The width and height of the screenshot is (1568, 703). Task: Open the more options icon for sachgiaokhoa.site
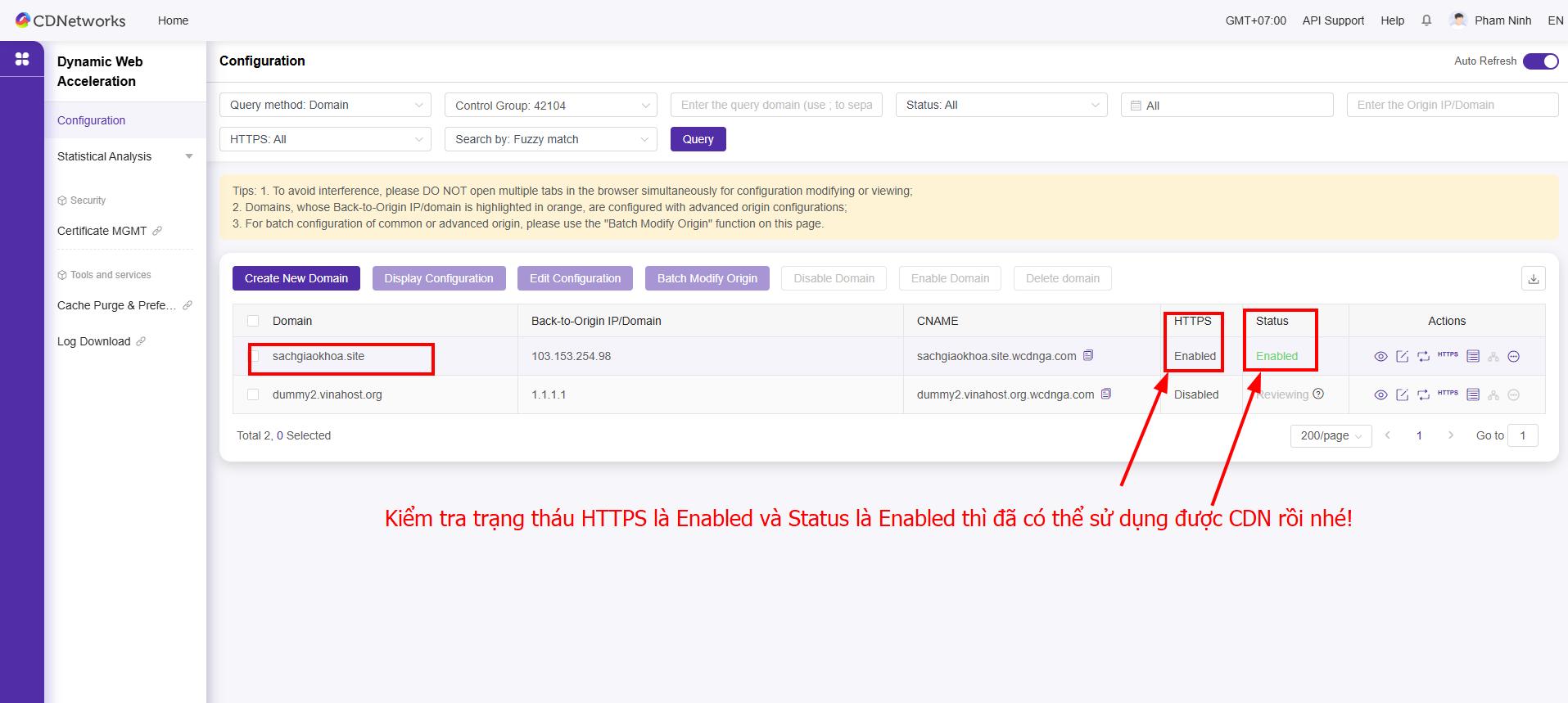pos(1514,356)
